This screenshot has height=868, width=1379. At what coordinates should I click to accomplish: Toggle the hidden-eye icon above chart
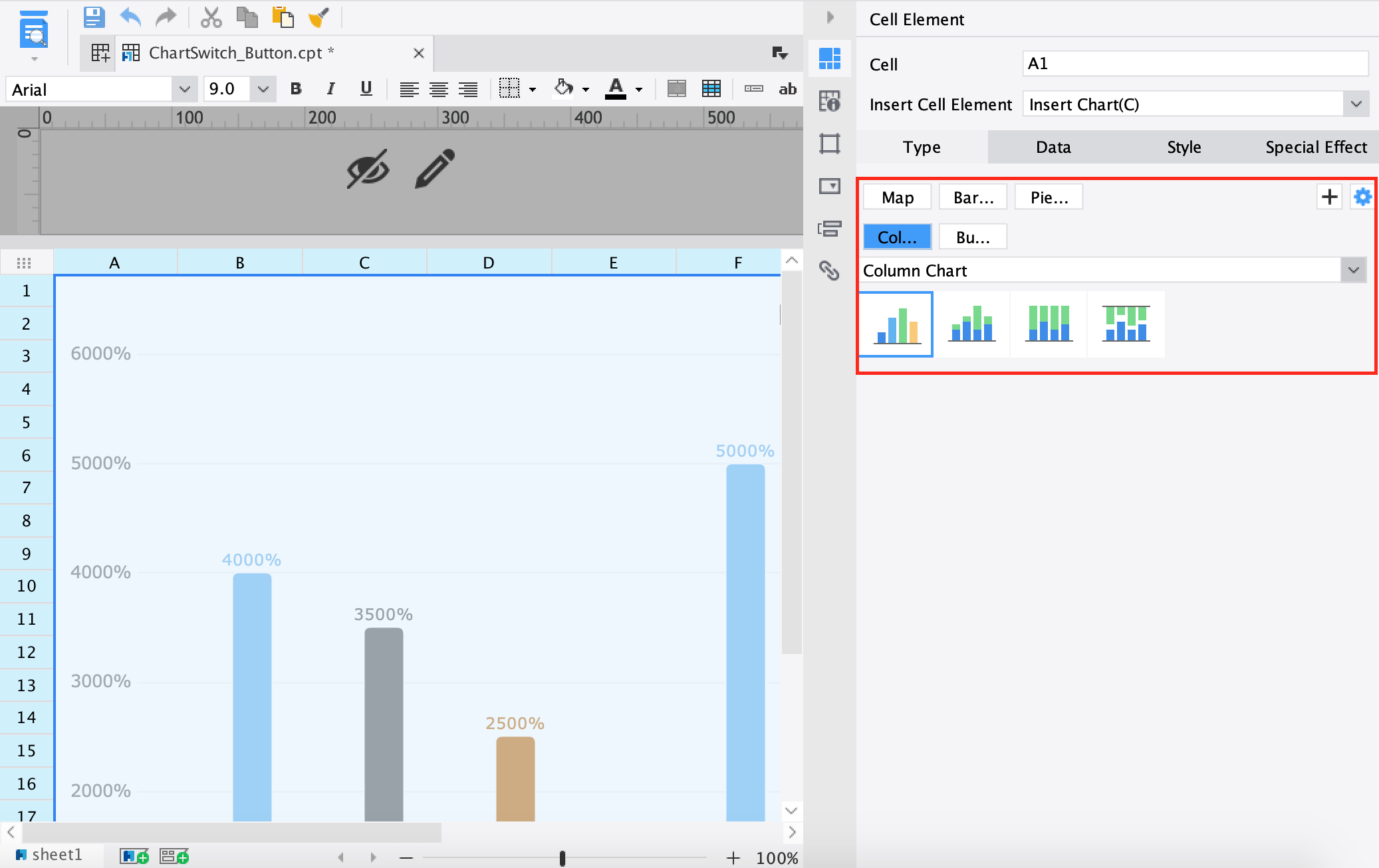tap(368, 169)
